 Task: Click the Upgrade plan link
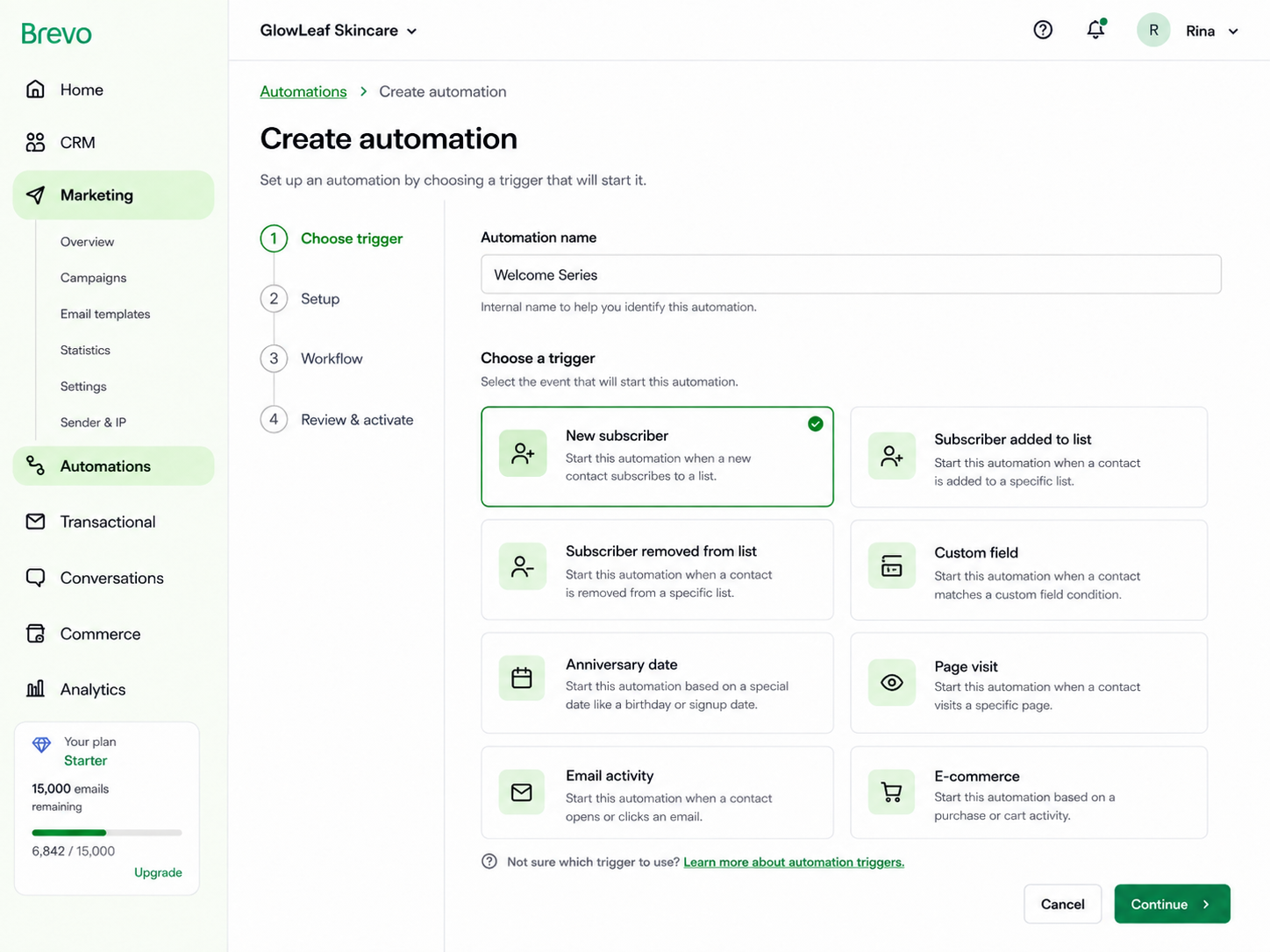(158, 872)
